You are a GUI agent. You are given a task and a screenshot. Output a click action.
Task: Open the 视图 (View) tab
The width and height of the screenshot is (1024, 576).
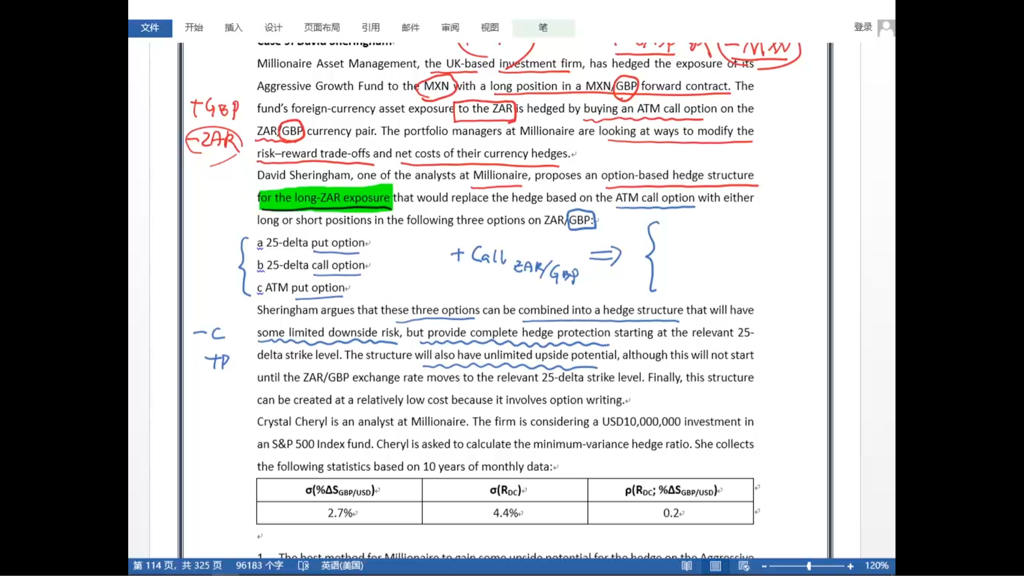coord(490,28)
